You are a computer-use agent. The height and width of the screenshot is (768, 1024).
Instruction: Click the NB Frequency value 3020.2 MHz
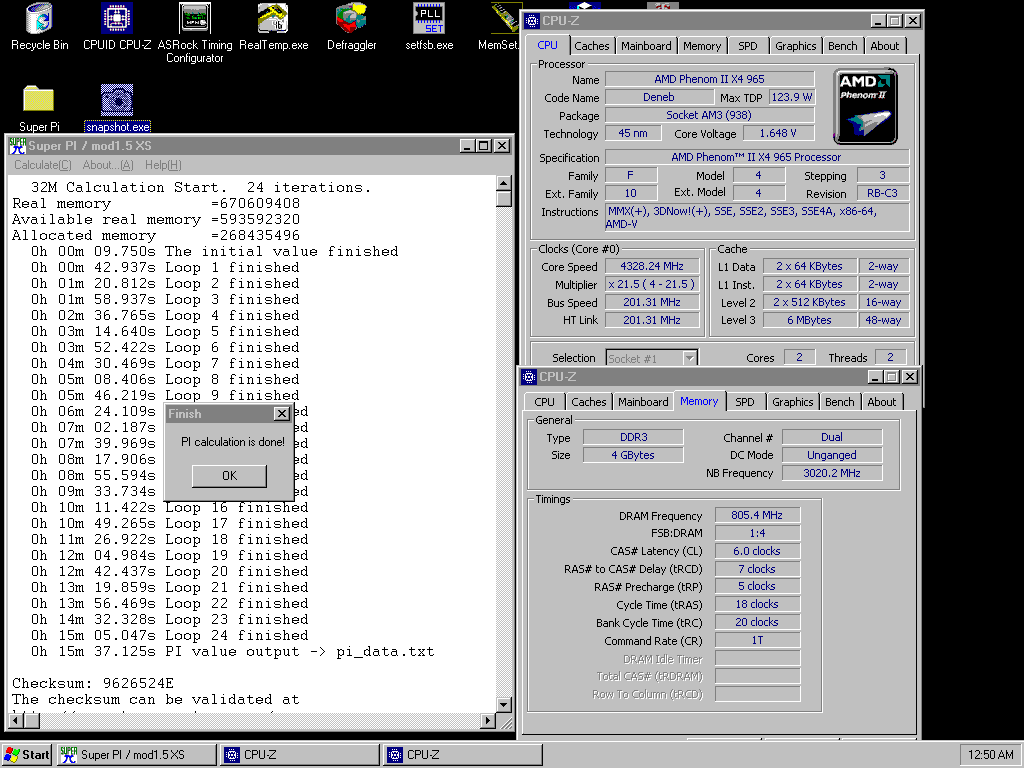831,473
